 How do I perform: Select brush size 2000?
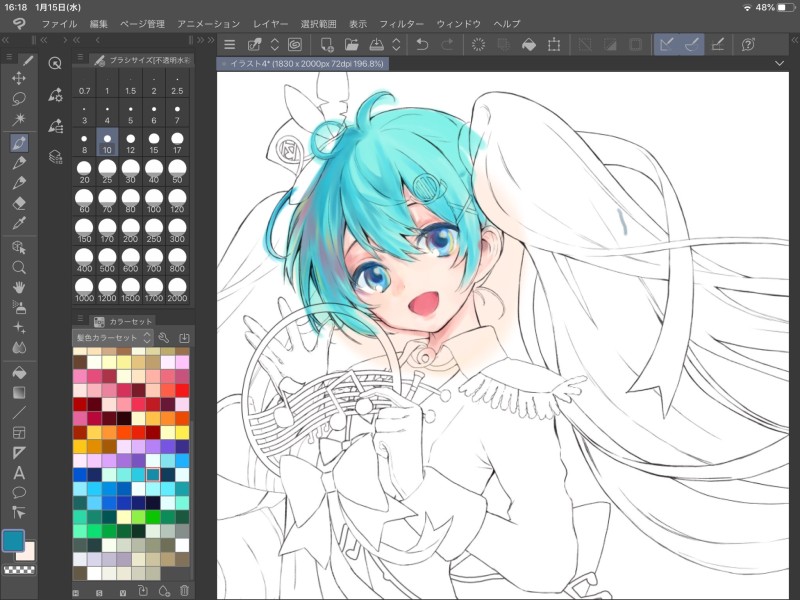tap(177, 290)
